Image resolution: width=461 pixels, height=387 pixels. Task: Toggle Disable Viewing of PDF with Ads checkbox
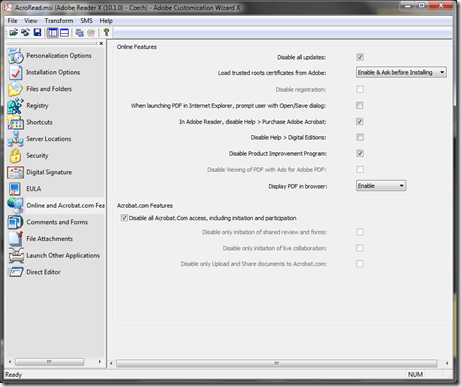click(x=360, y=169)
